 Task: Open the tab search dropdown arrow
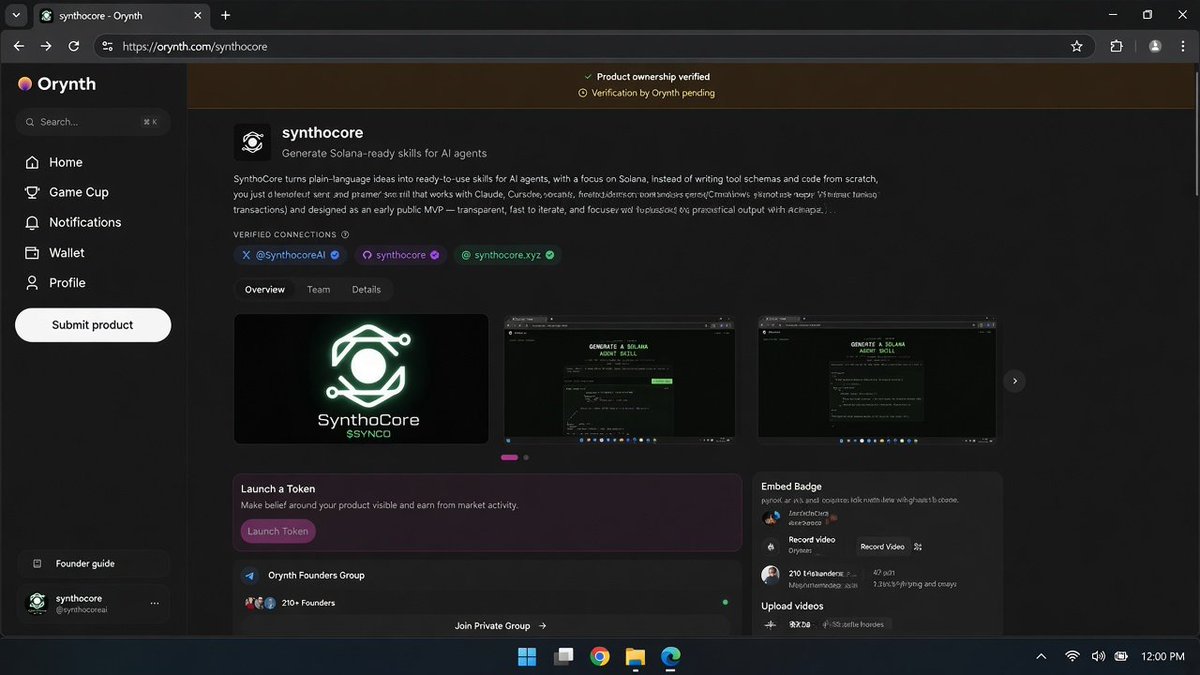(16, 15)
